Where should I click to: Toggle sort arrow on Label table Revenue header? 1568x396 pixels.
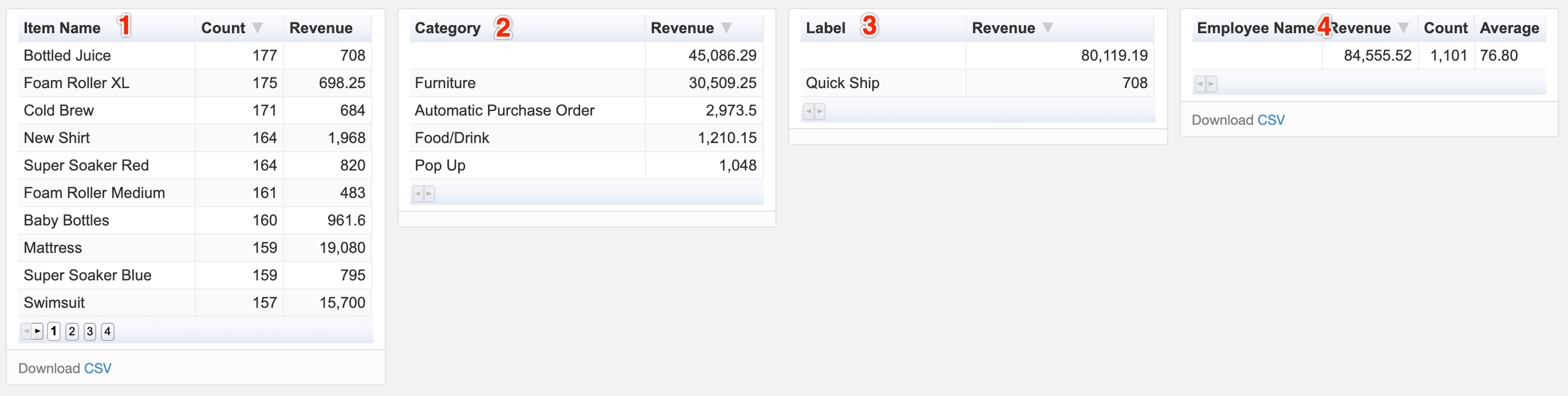(1047, 28)
